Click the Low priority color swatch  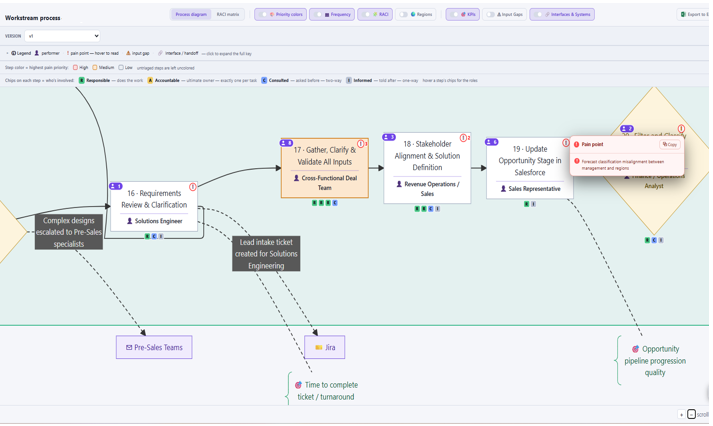(x=121, y=68)
